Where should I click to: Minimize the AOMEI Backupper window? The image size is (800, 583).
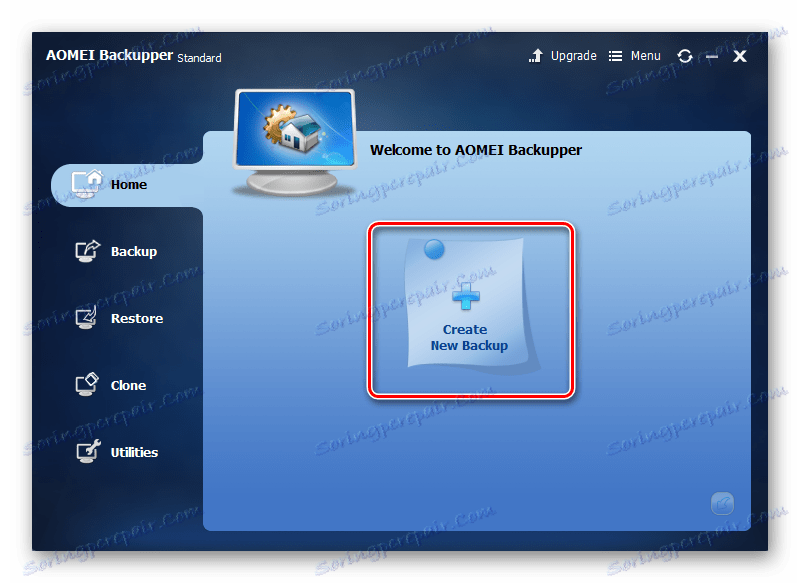[x=712, y=57]
